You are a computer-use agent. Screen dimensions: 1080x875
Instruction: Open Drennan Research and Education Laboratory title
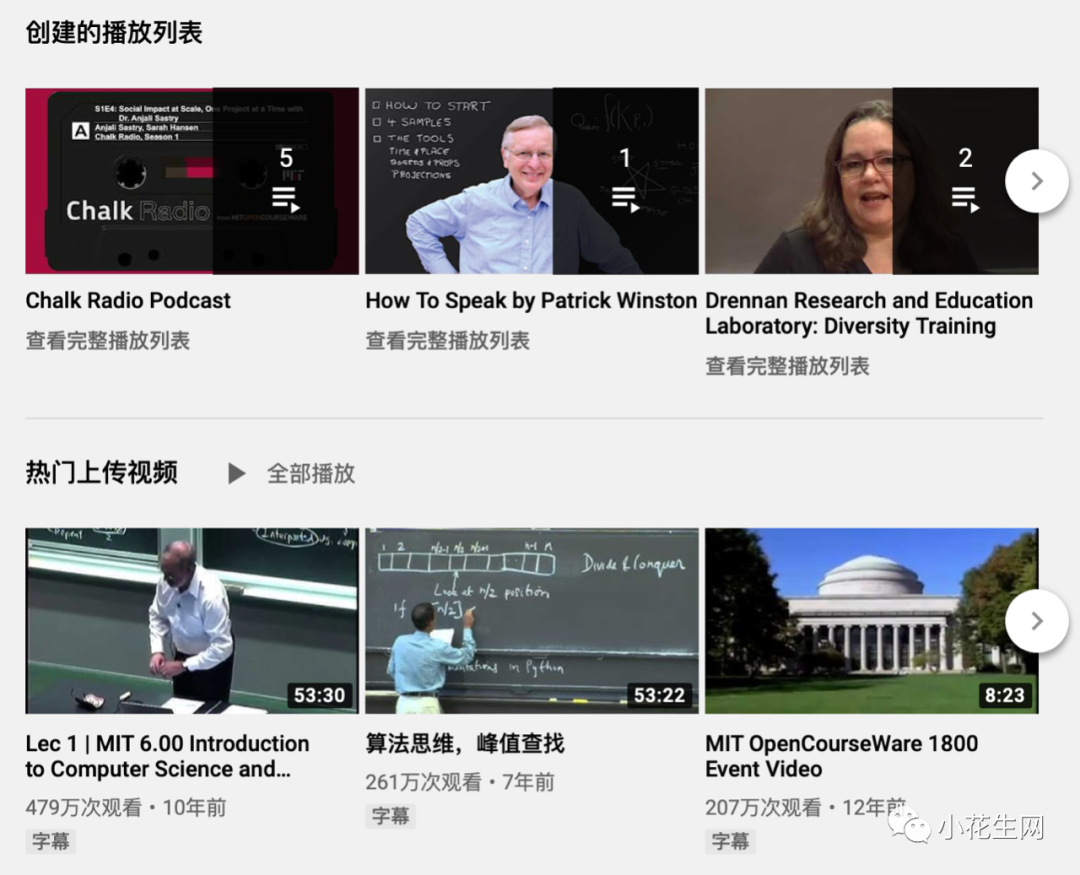(x=869, y=313)
